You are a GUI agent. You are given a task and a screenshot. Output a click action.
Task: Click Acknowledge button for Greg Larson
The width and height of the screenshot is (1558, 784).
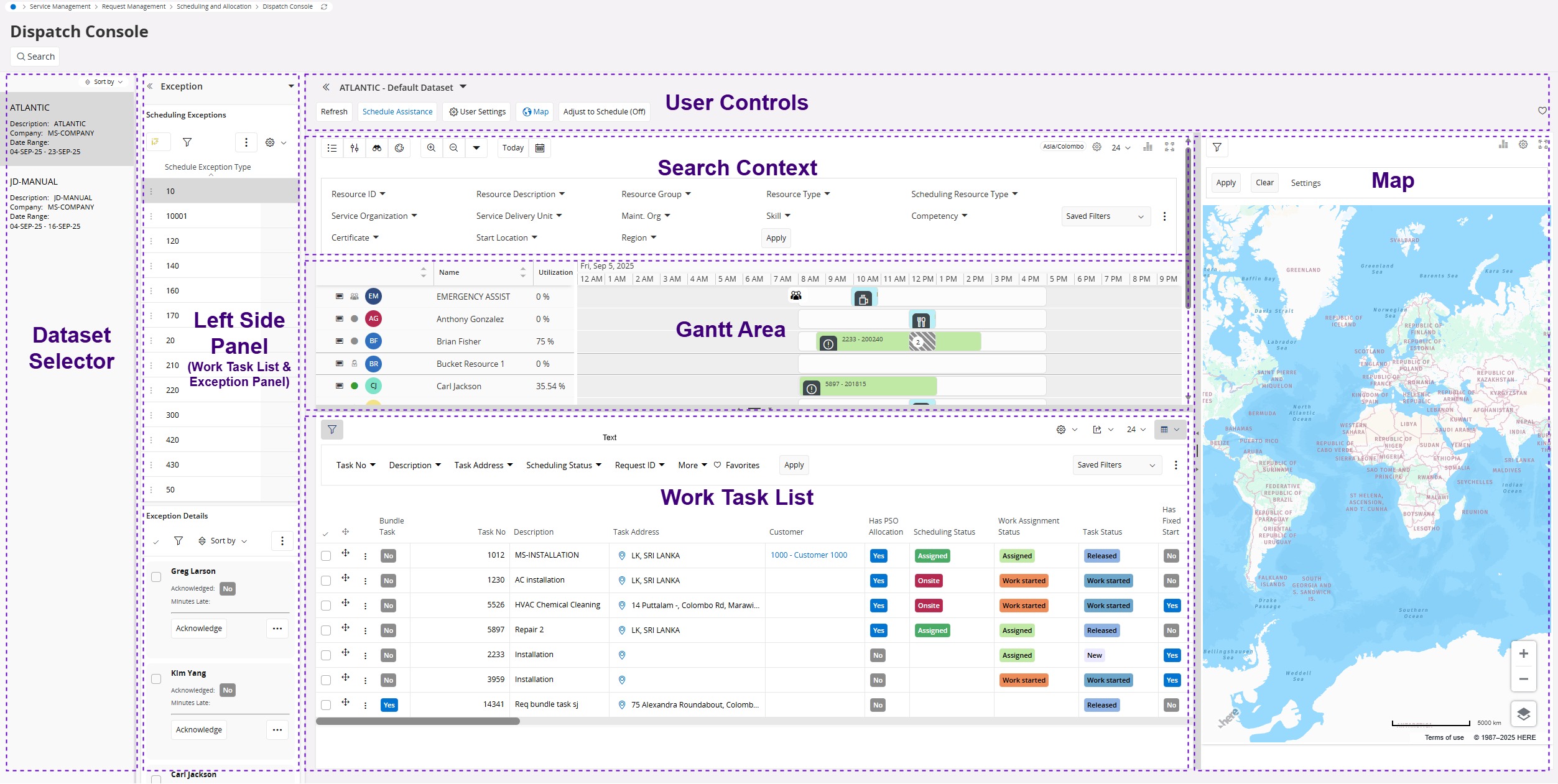[199, 629]
